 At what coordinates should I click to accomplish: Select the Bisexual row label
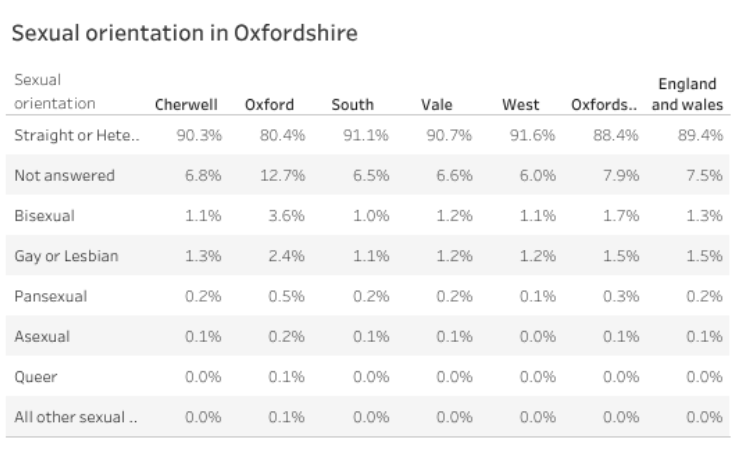click(46, 216)
